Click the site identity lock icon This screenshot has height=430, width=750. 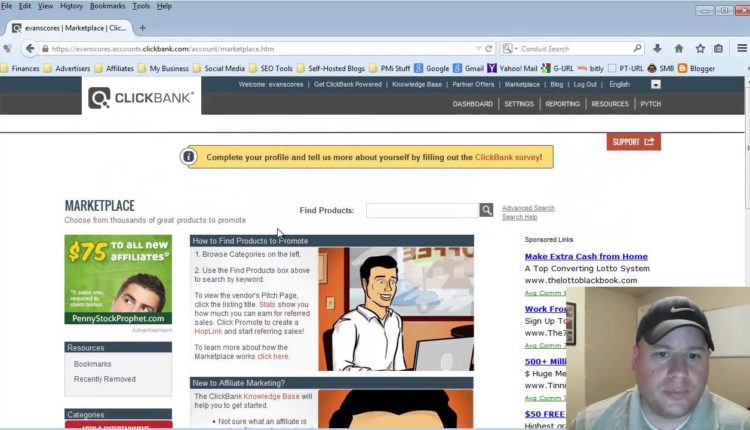45,49
